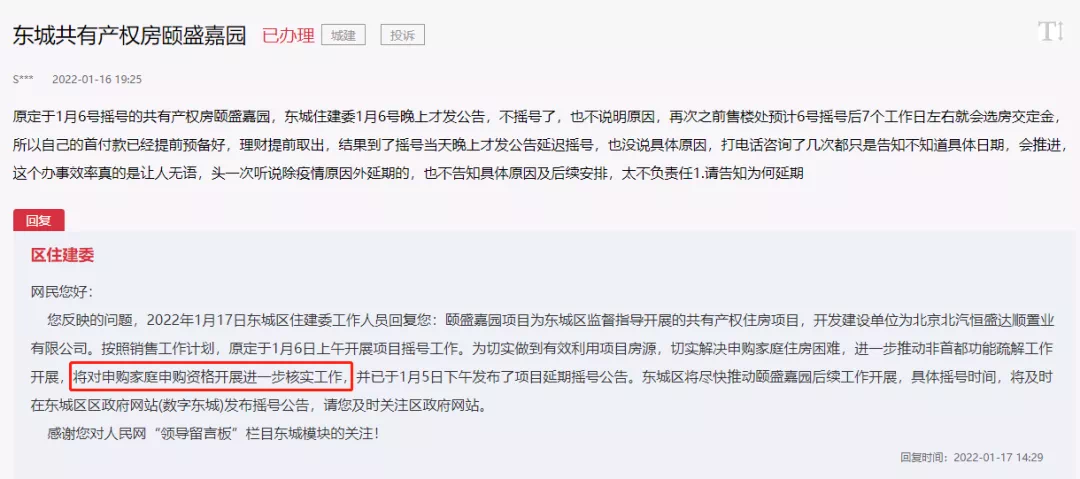Click the red 已办理 status label

[288, 35]
